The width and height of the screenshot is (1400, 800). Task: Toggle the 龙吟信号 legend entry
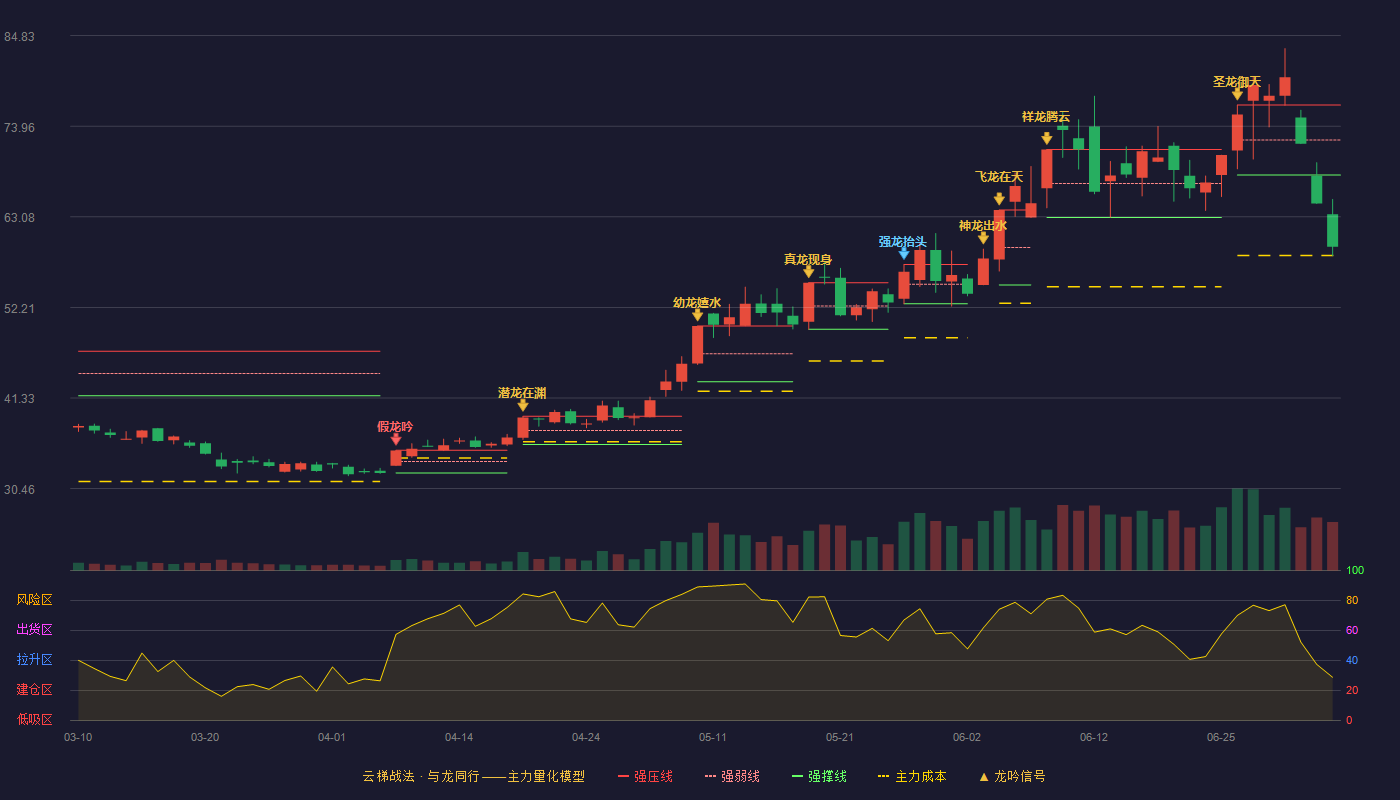coord(1012,776)
